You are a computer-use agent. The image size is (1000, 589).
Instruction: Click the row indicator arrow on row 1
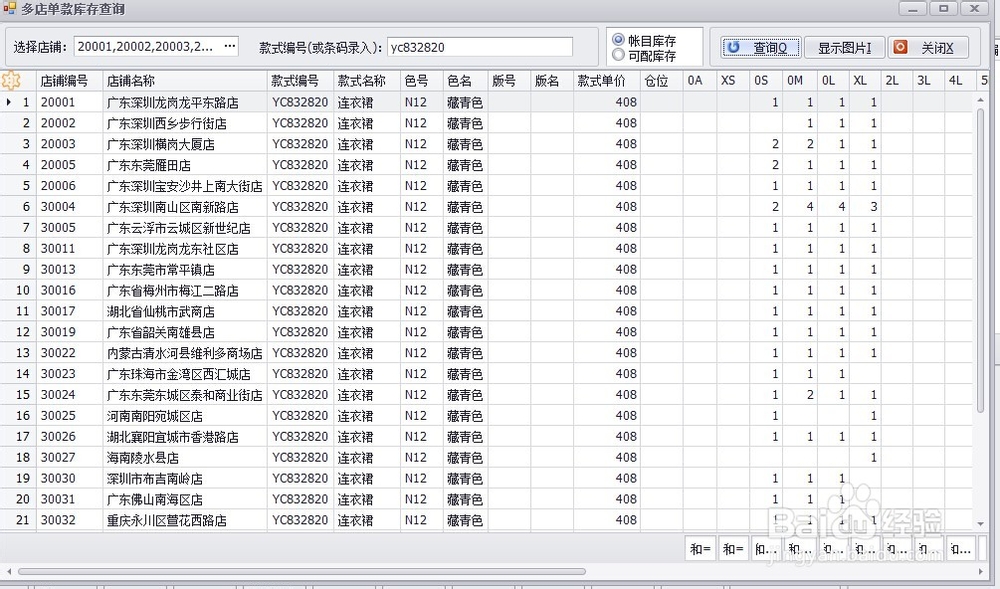pos(9,102)
